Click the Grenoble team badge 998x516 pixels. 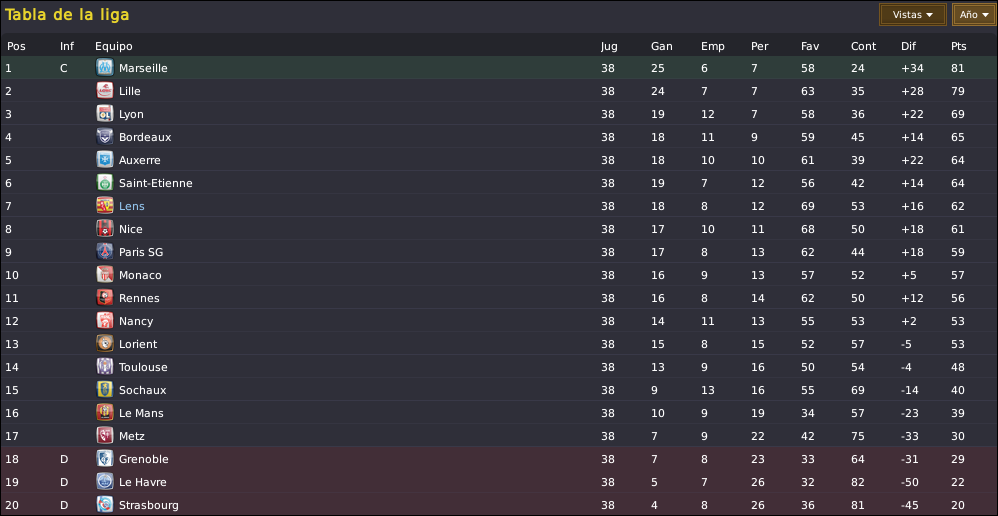coord(105,459)
